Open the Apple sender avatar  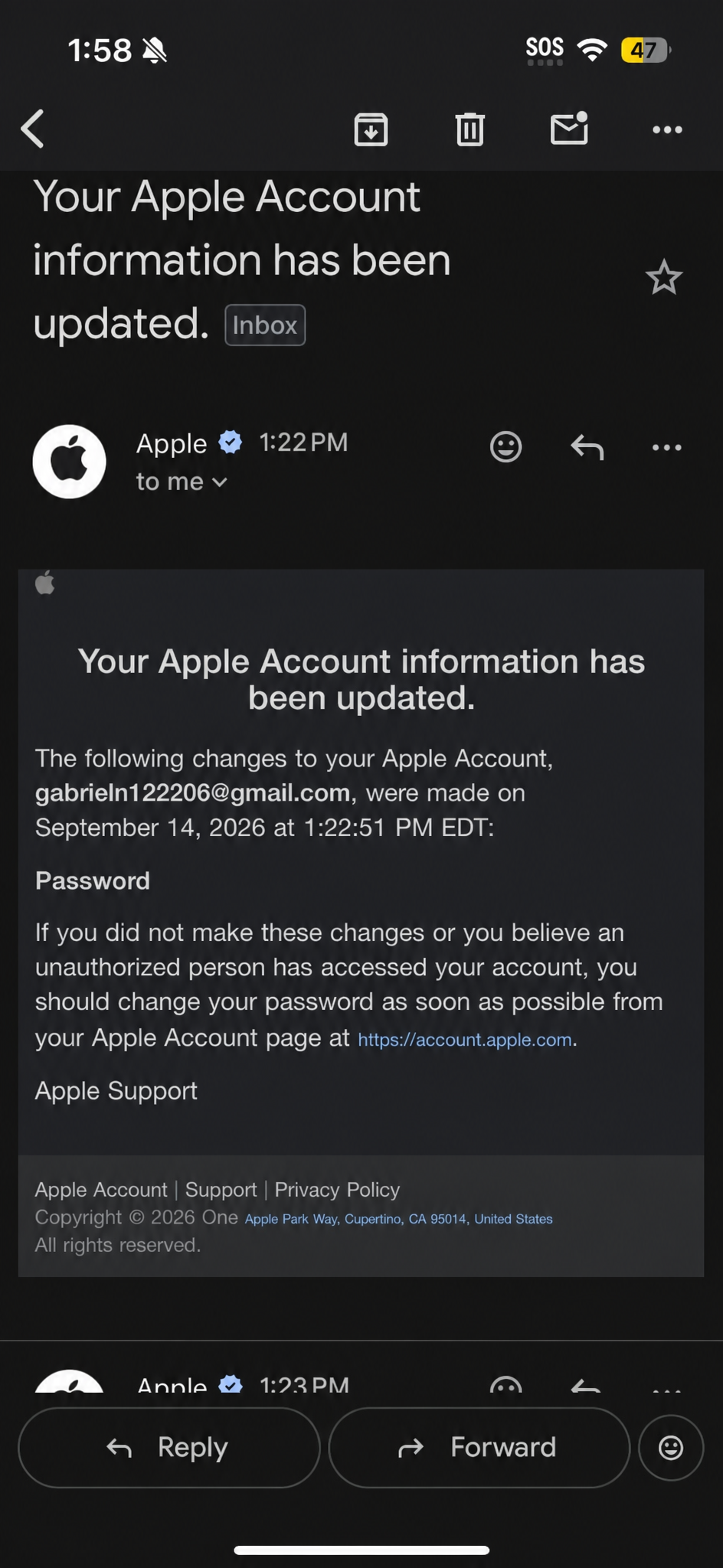69,462
